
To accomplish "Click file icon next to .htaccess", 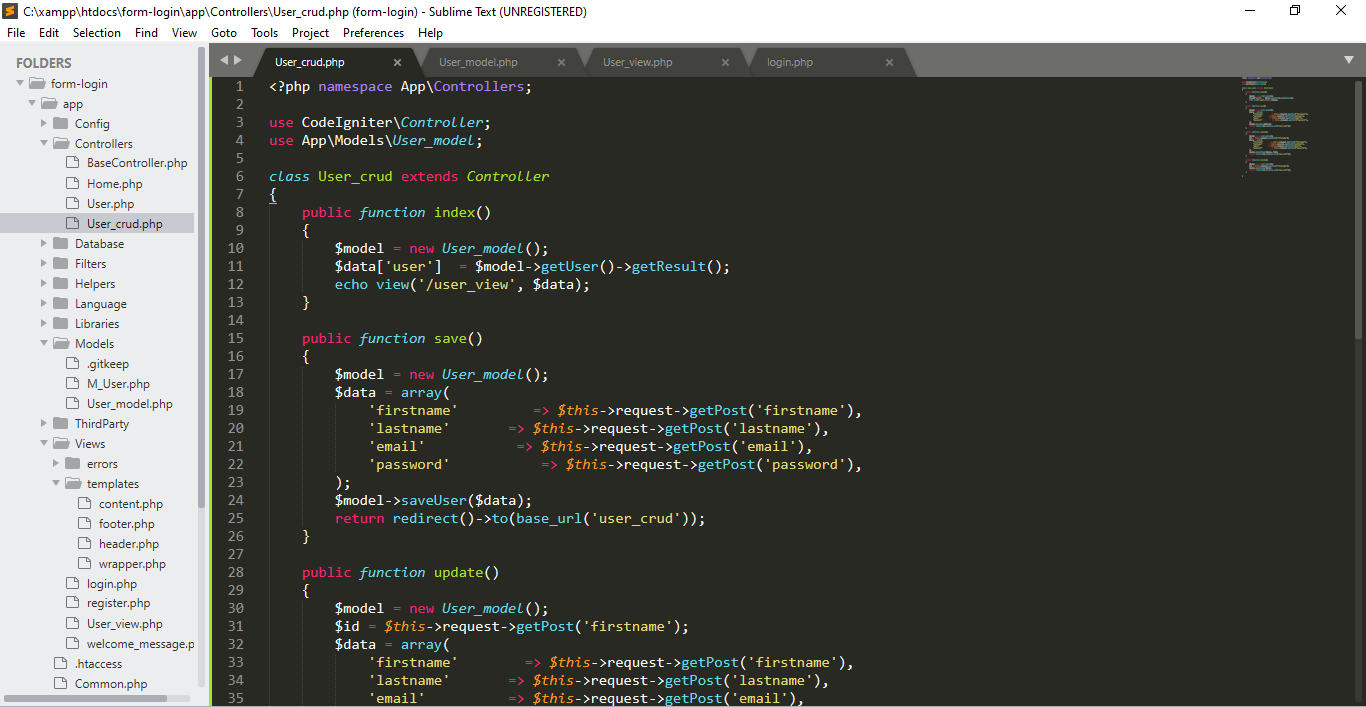I will [x=60, y=663].
